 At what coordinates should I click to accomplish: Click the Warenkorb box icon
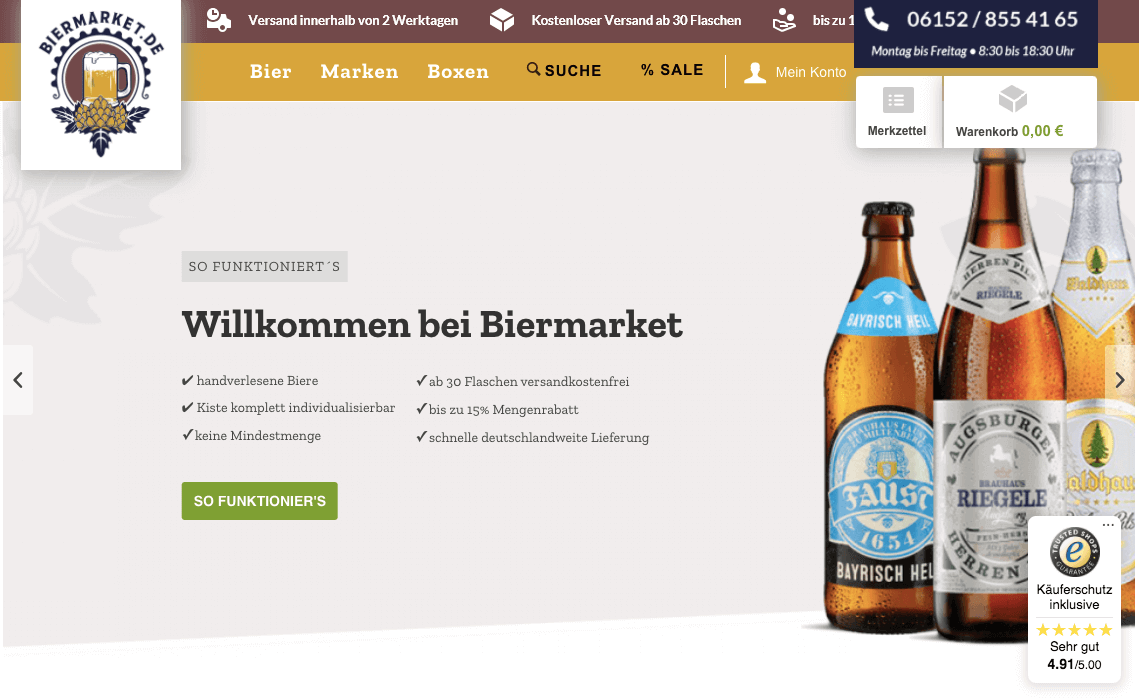(x=1013, y=99)
